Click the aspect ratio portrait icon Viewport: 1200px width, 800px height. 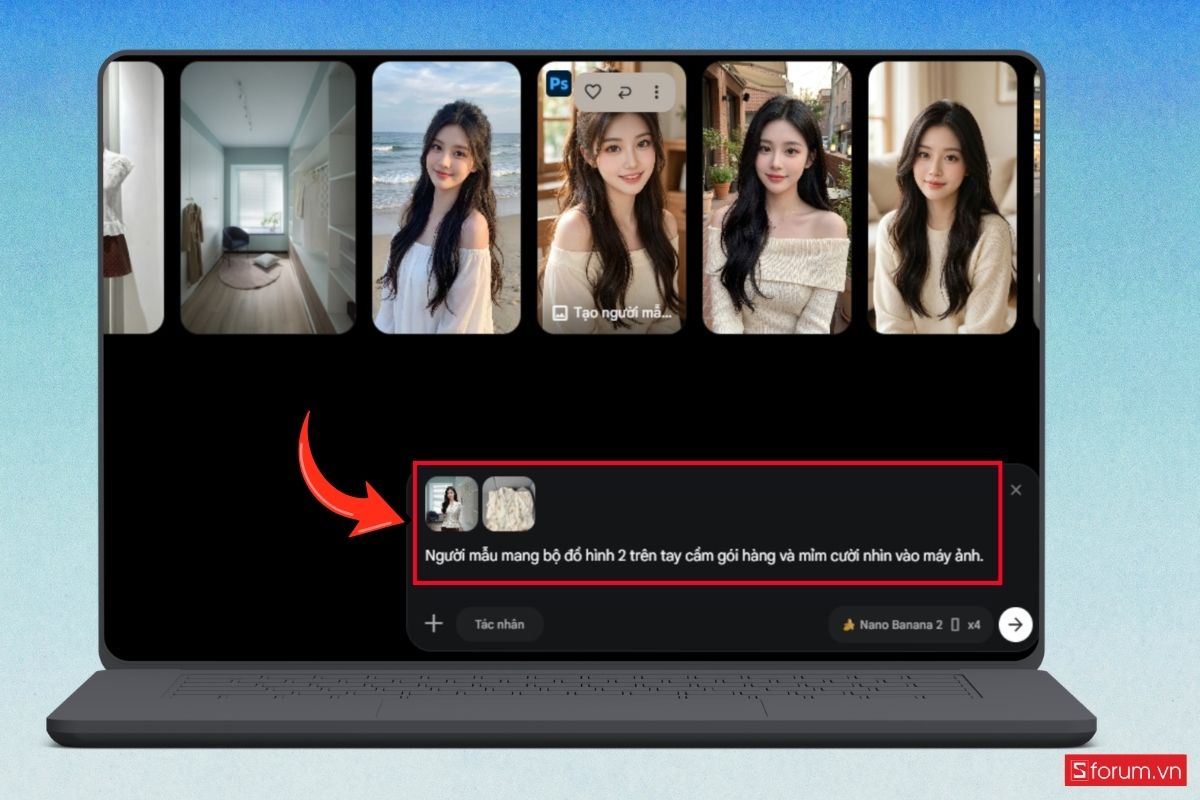tap(955, 625)
